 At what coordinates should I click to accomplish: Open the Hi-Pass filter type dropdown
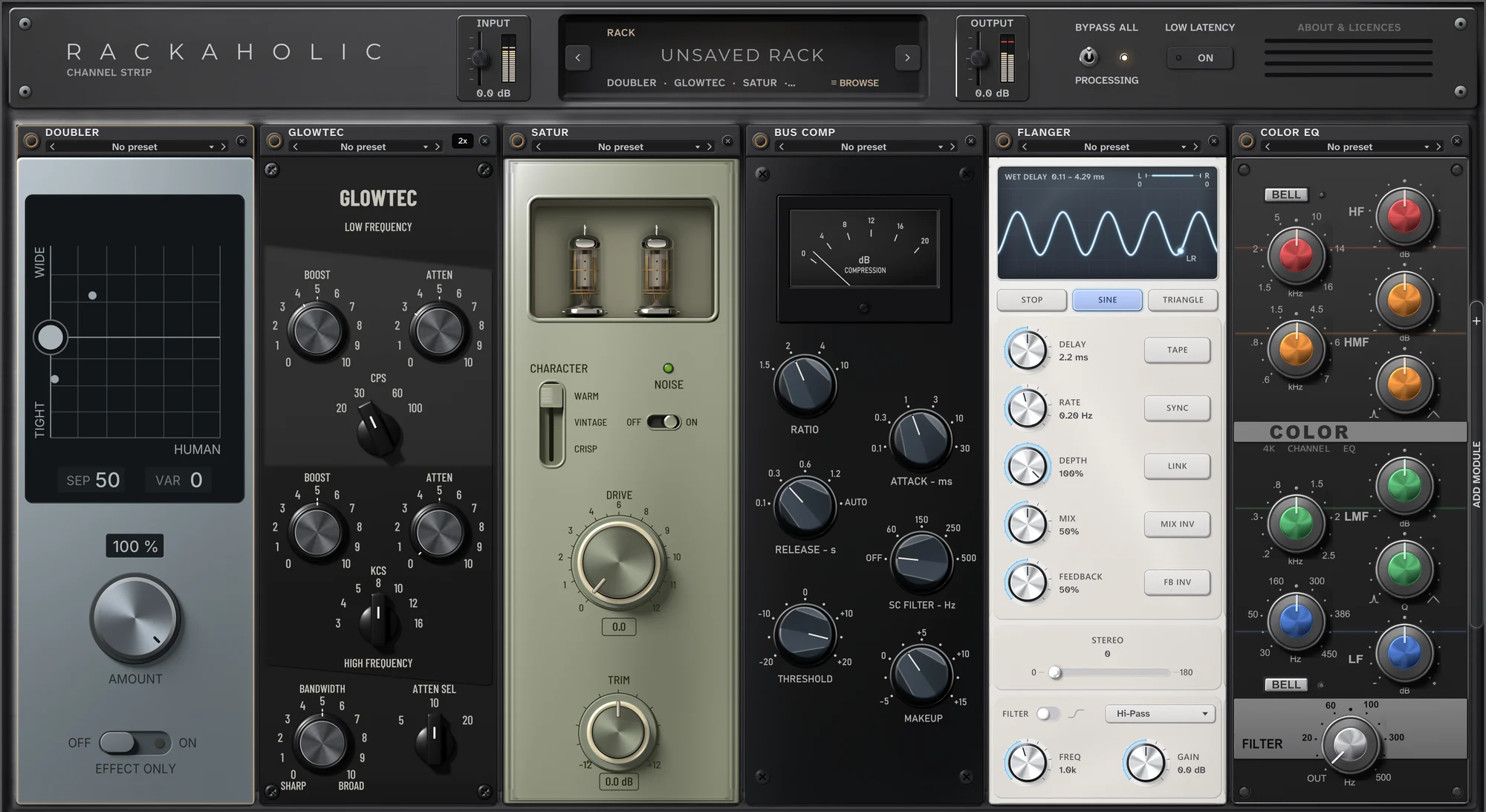tap(1161, 714)
